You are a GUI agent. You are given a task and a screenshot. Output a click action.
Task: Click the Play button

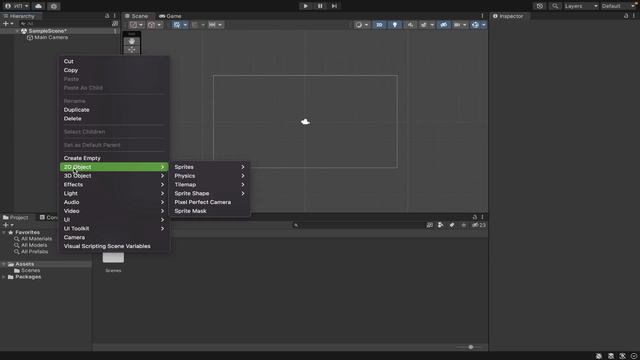305,6
